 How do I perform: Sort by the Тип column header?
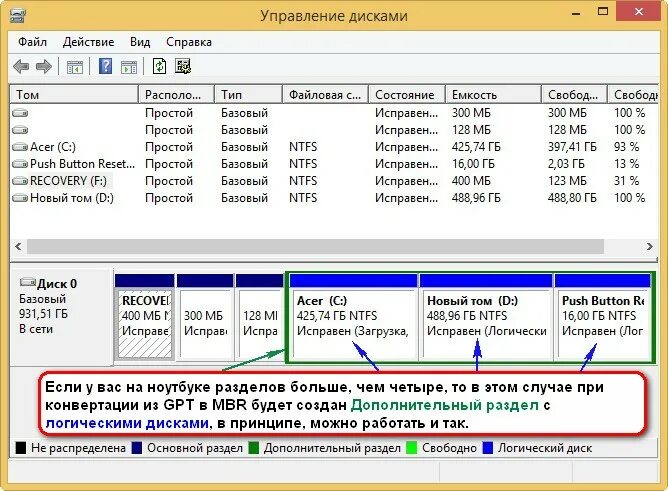[x=248, y=95]
